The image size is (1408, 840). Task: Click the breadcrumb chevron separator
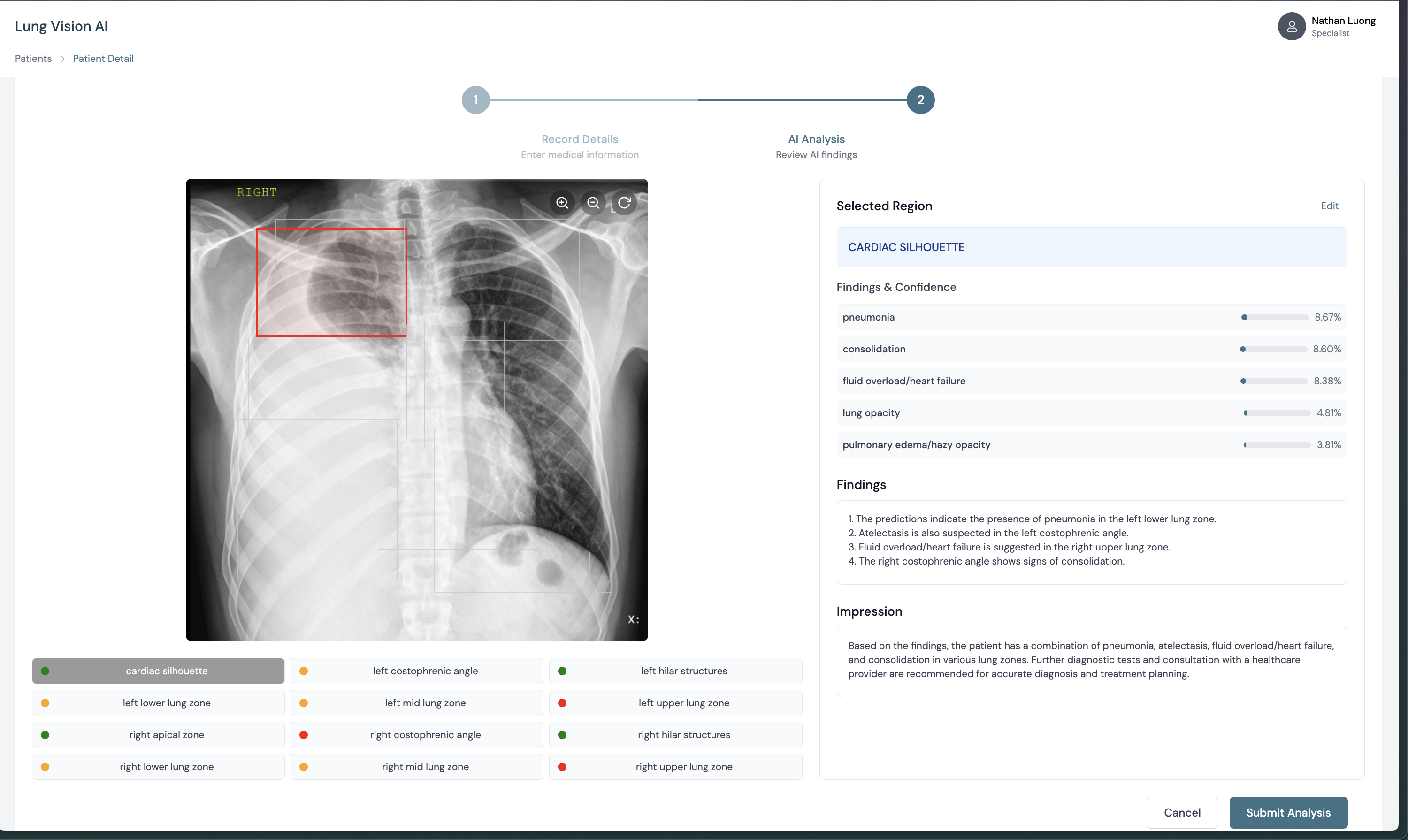coord(62,59)
